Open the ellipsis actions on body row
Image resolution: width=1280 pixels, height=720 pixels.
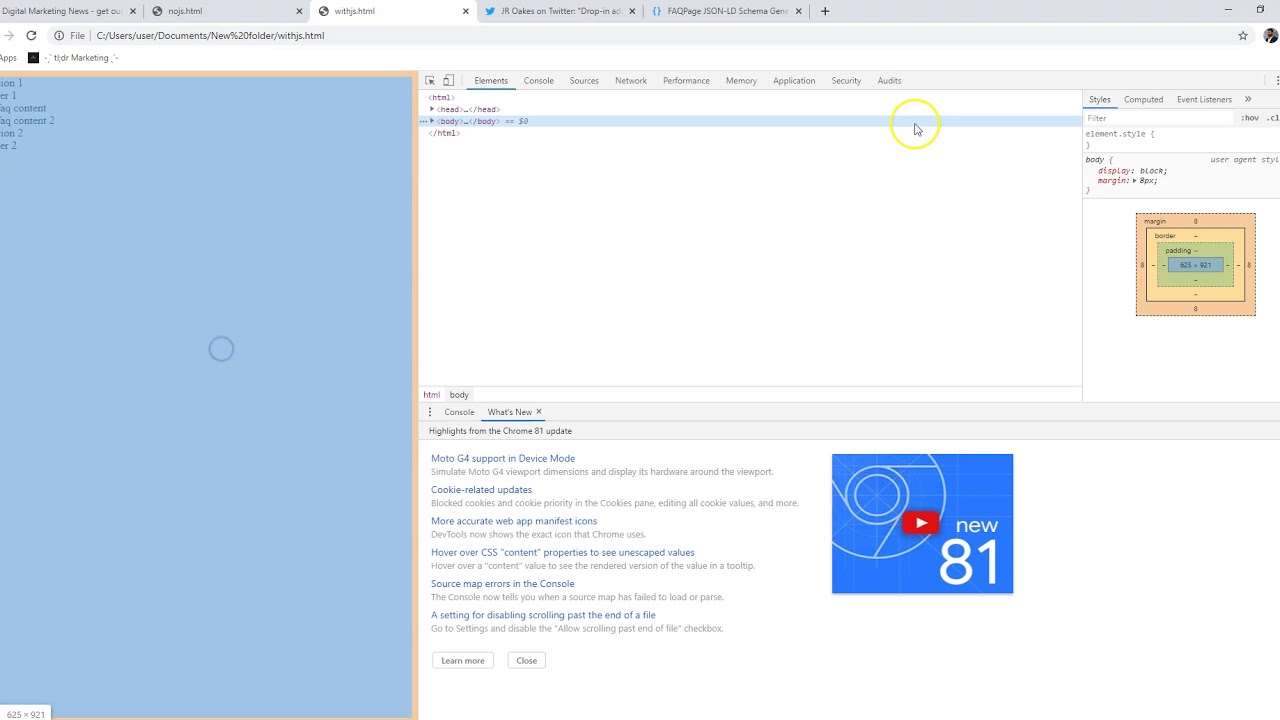click(x=424, y=121)
